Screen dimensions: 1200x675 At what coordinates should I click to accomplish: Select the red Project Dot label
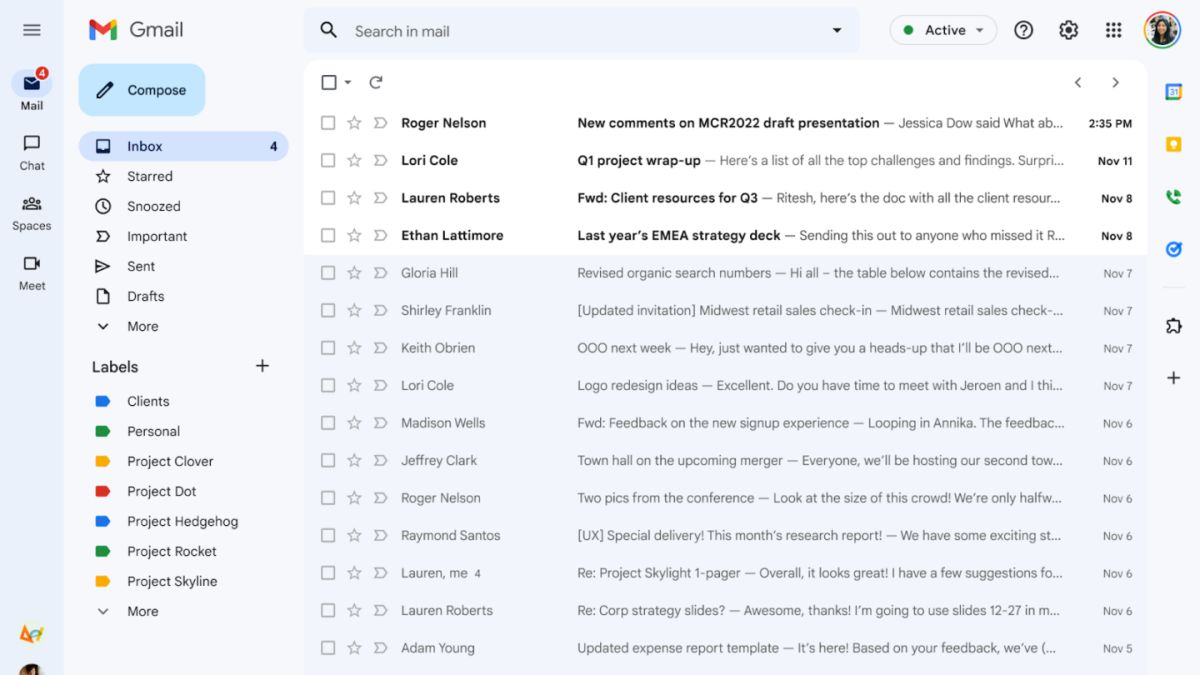point(161,491)
